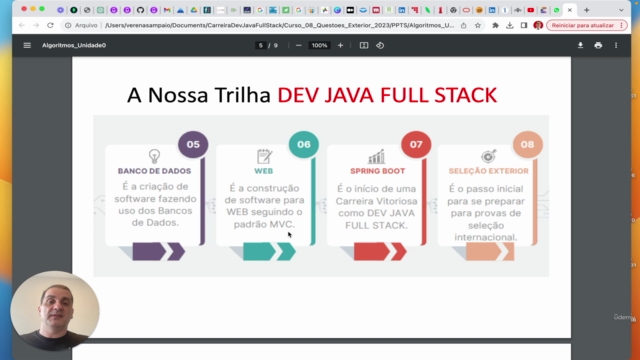Screen dimensions: 640x360
Task: Reload the current page
Action: click(50, 25)
